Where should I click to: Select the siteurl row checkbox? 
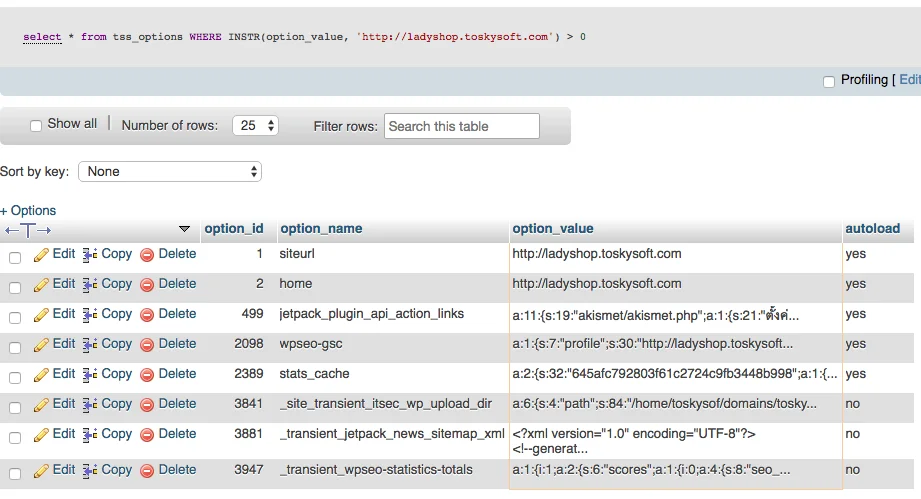point(15,258)
